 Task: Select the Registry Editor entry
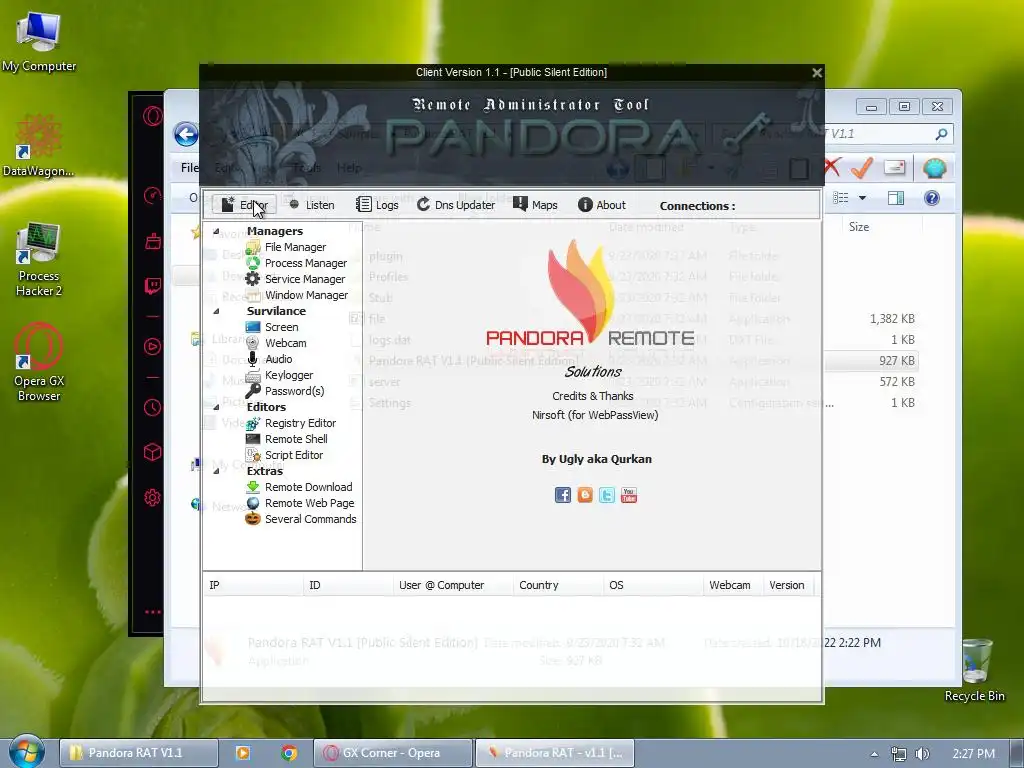(x=291, y=423)
